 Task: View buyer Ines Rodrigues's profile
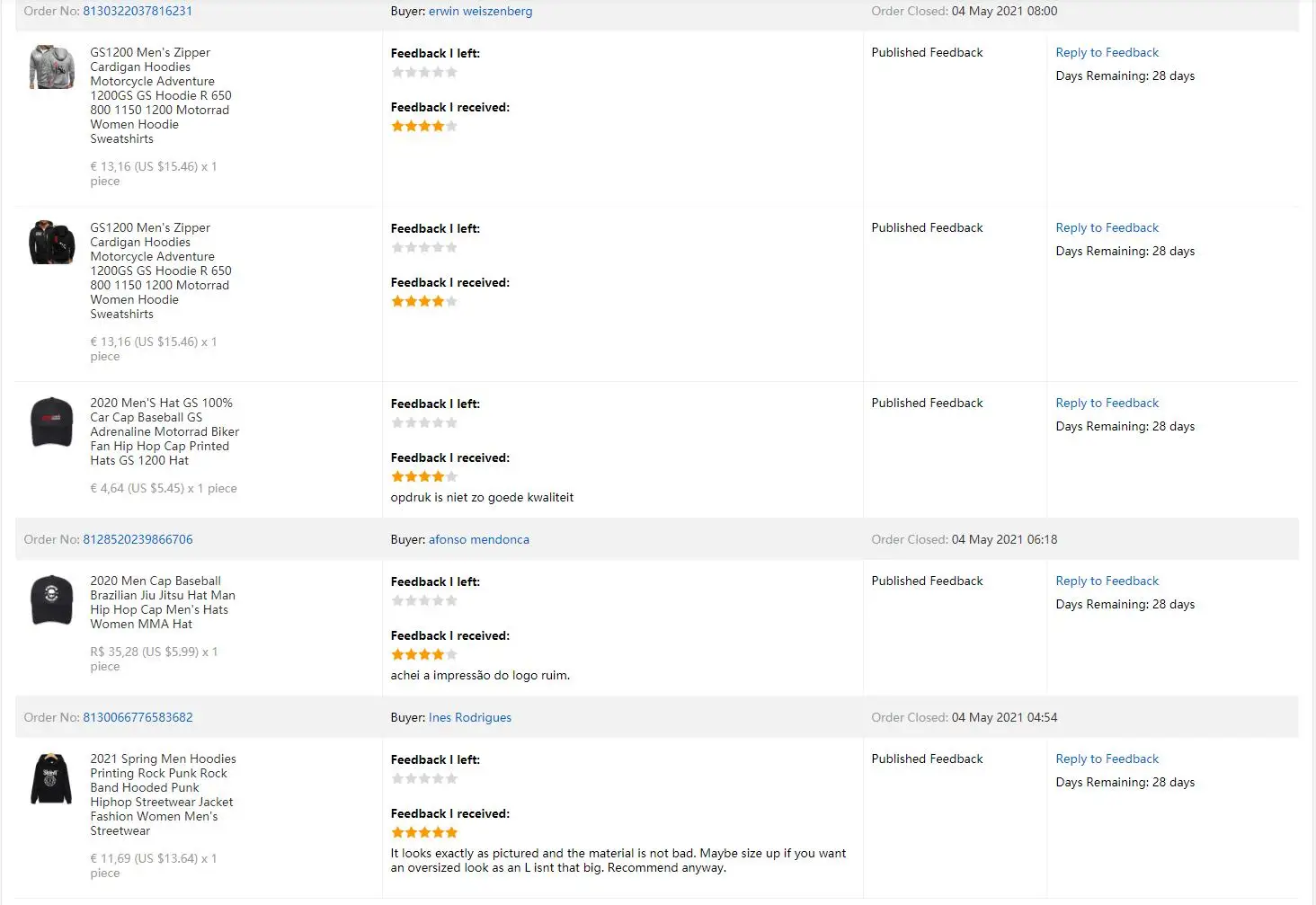pos(469,717)
